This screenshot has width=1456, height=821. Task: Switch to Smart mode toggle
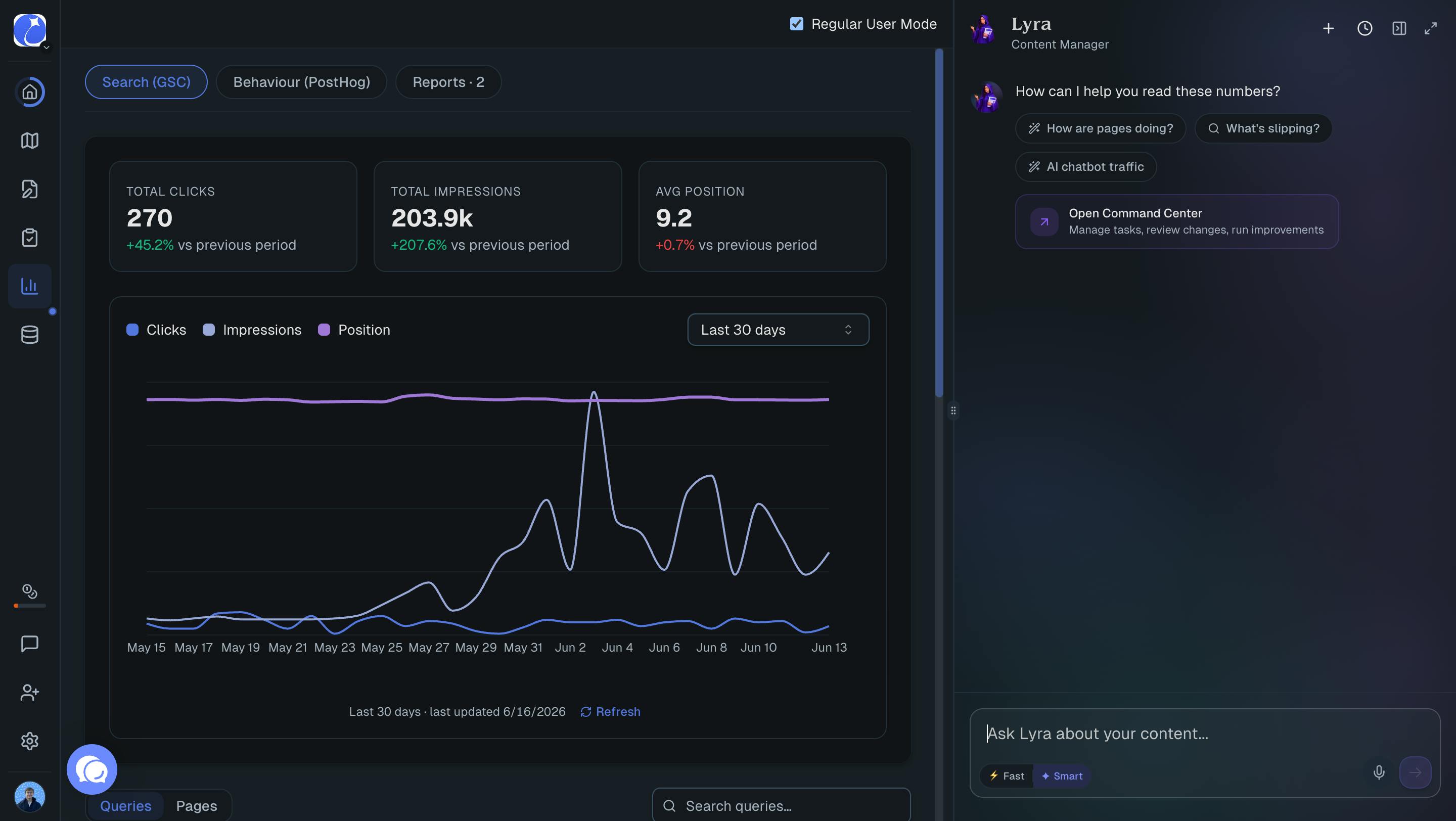tap(1062, 776)
